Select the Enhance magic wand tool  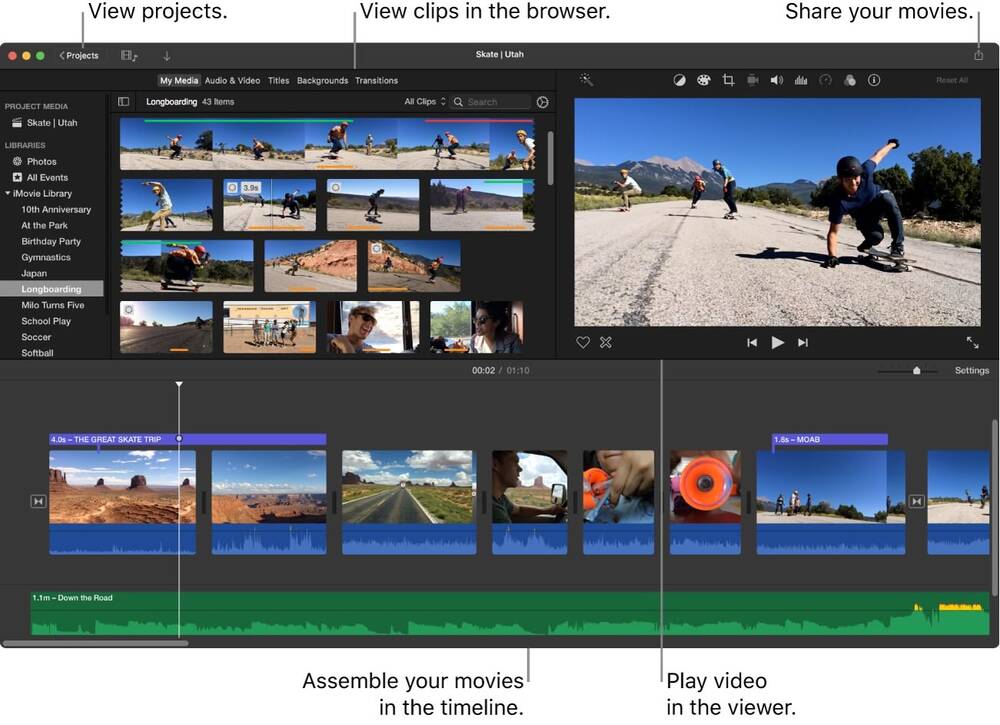(585, 80)
